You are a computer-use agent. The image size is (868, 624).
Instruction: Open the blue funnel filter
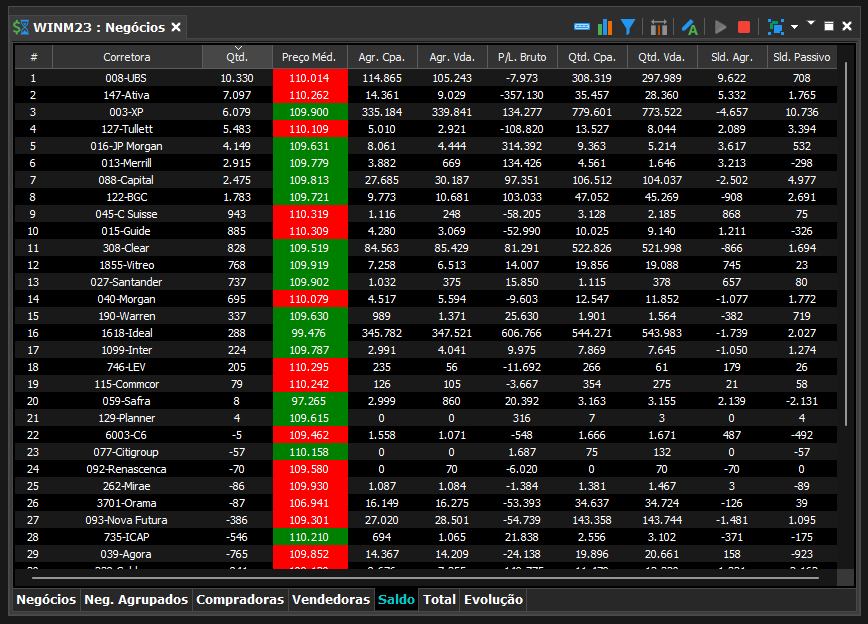click(x=628, y=27)
